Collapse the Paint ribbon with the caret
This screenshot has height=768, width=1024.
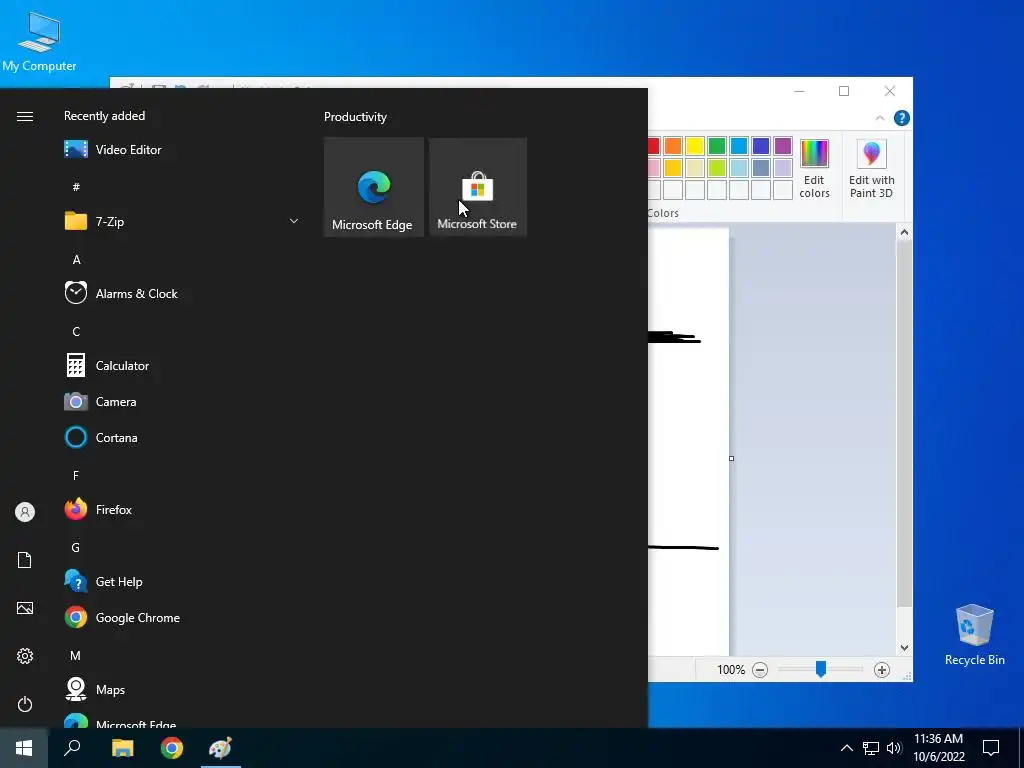[x=880, y=118]
